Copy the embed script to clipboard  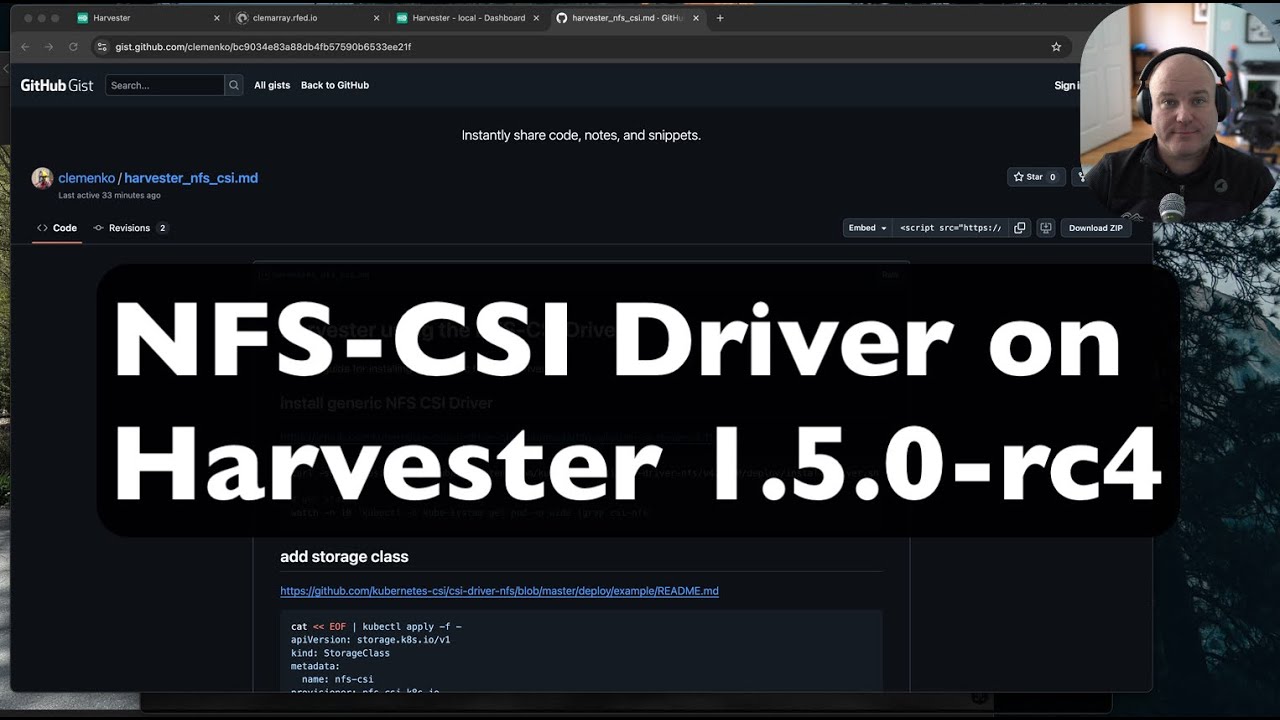click(x=1020, y=228)
